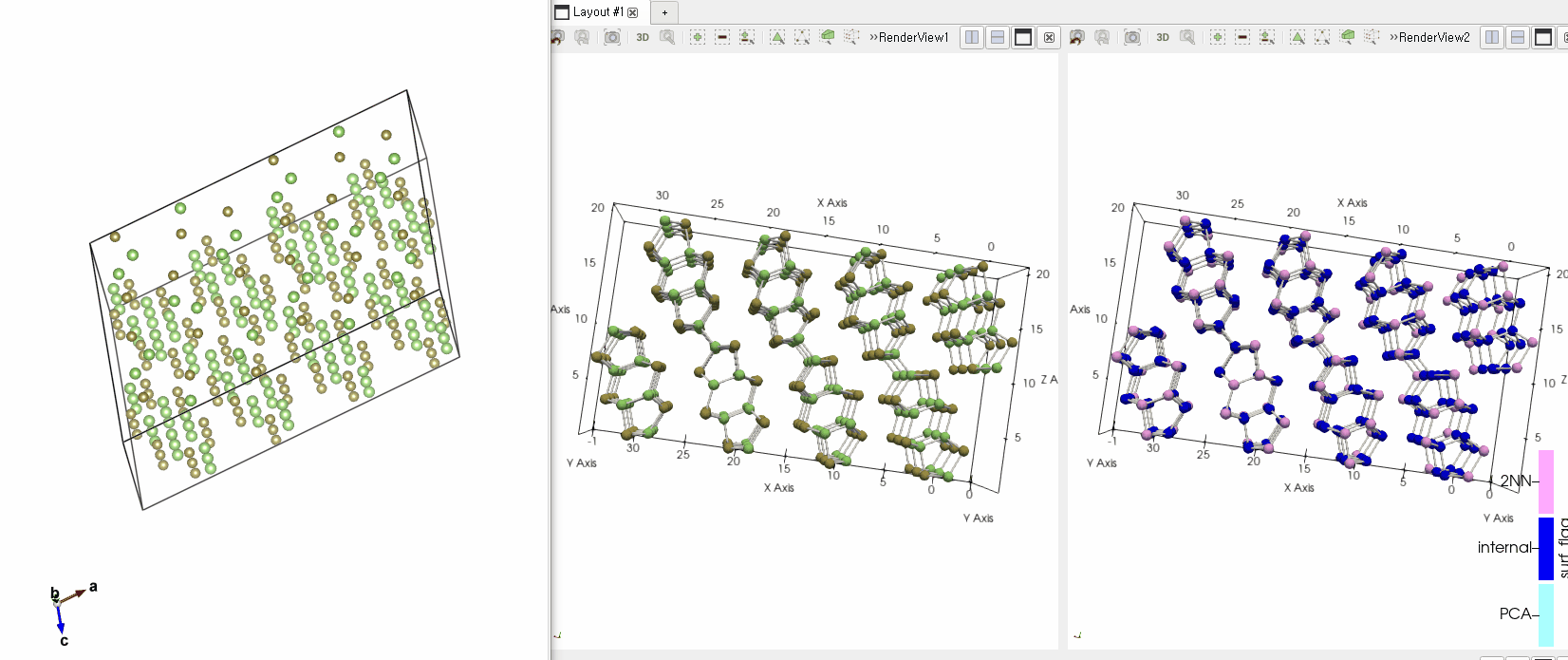Screen dimensions: 1568x660
Task: Click the 'internal' legend label
Action: (x=1504, y=547)
